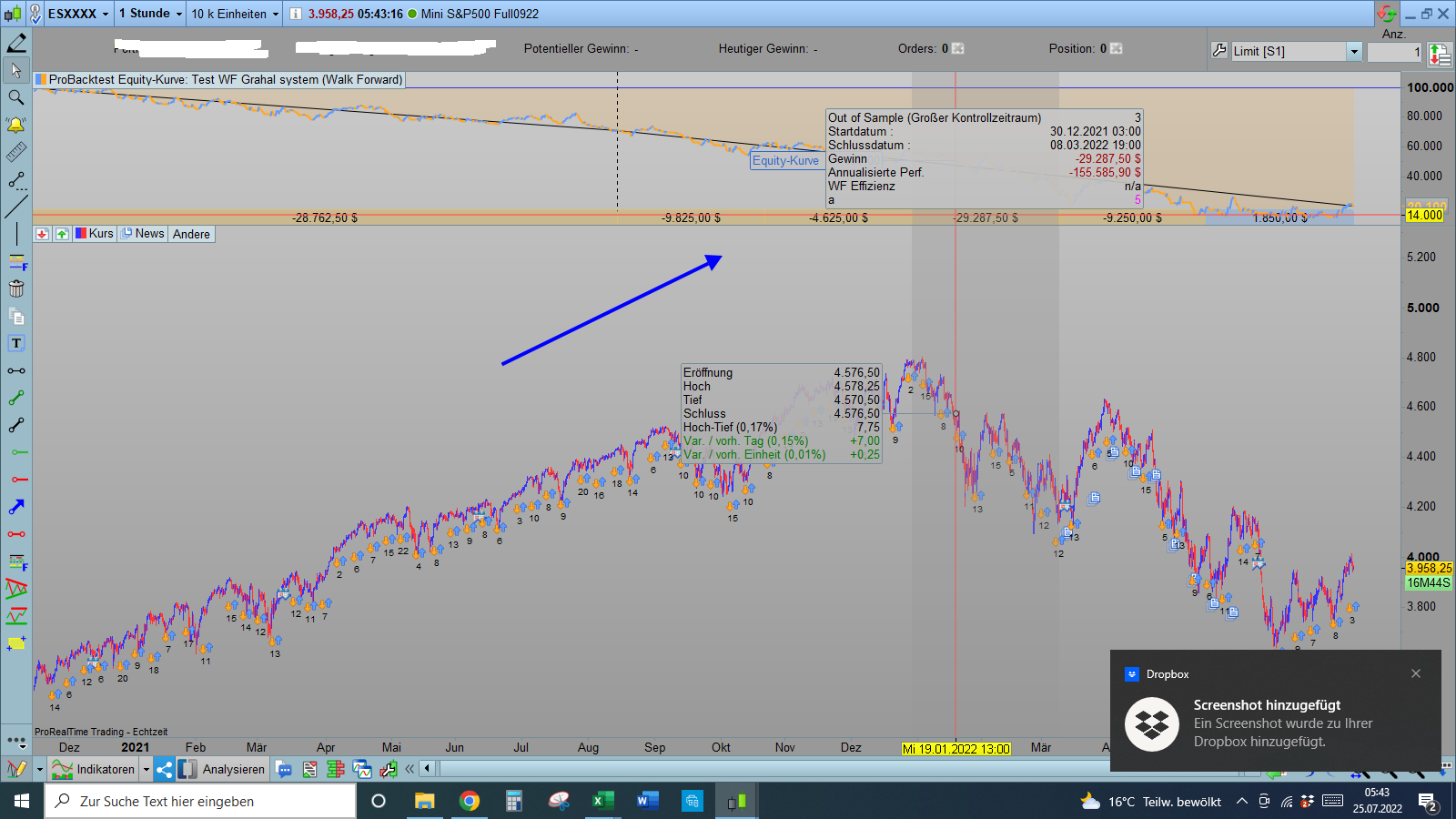Click the Anz. quantity input field
Viewport: 1456px width, 819px height.
pyautogui.click(x=1394, y=52)
